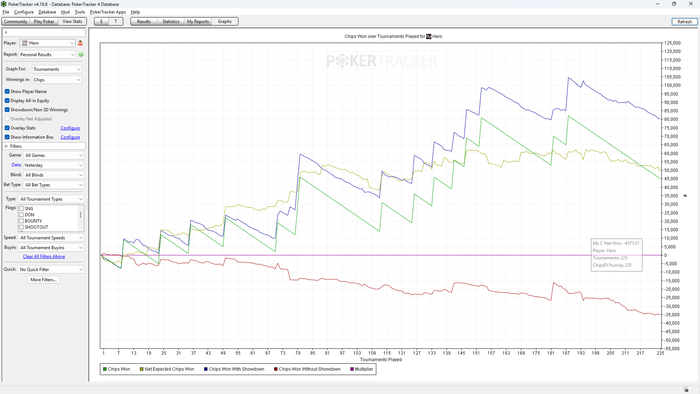Select the cash game $ mode button
The image size is (700, 394).
(101, 21)
